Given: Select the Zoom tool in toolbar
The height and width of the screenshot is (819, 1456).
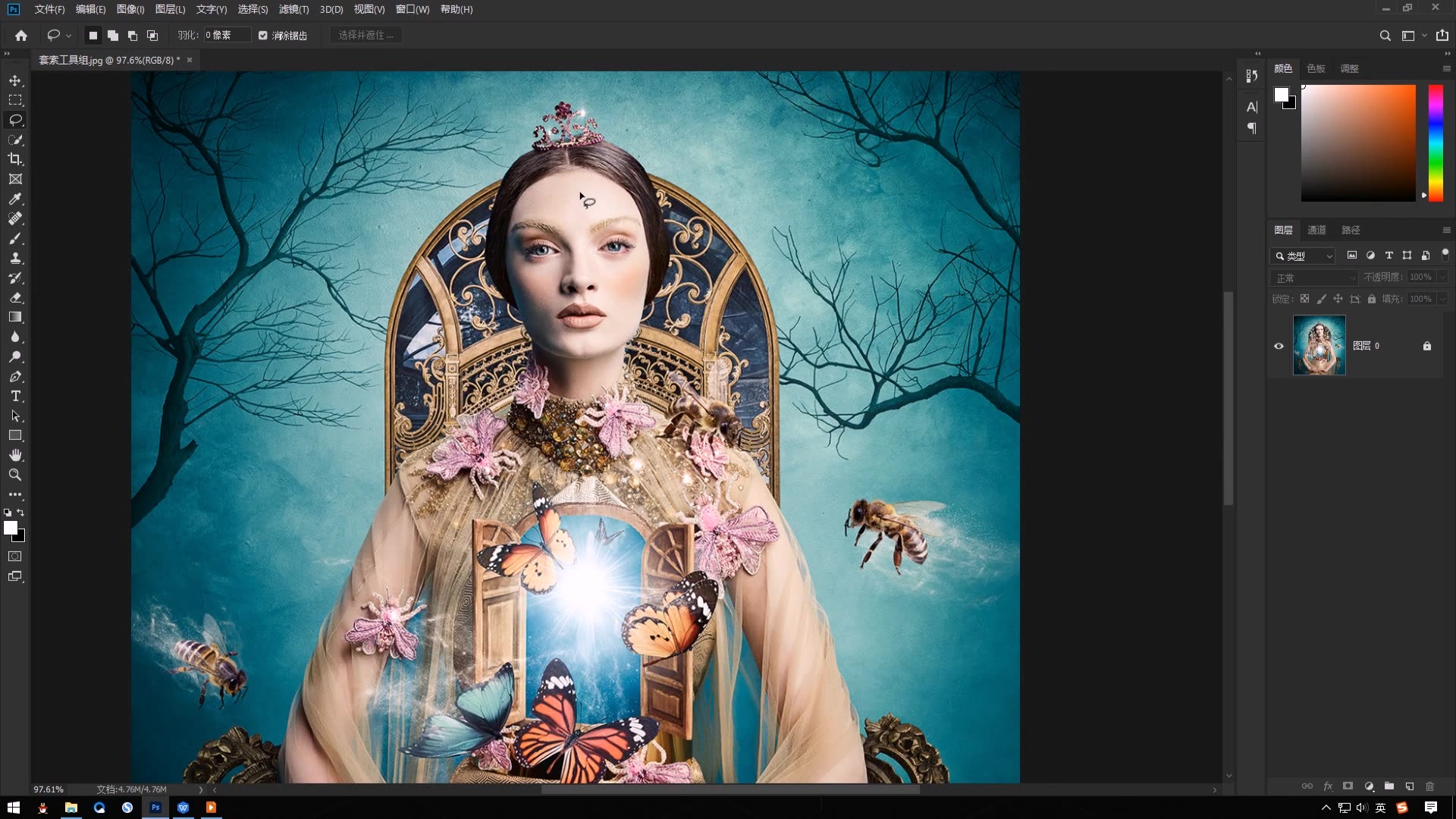Looking at the screenshot, I should tap(15, 475).
